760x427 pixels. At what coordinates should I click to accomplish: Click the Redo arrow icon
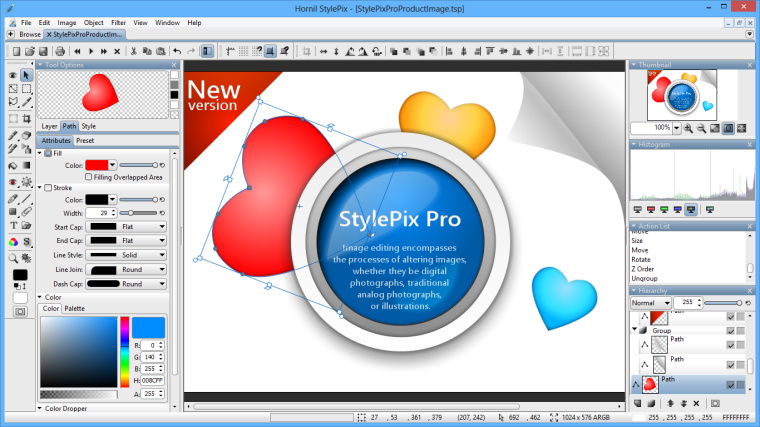pyautogui.click(x=191, y=51)
